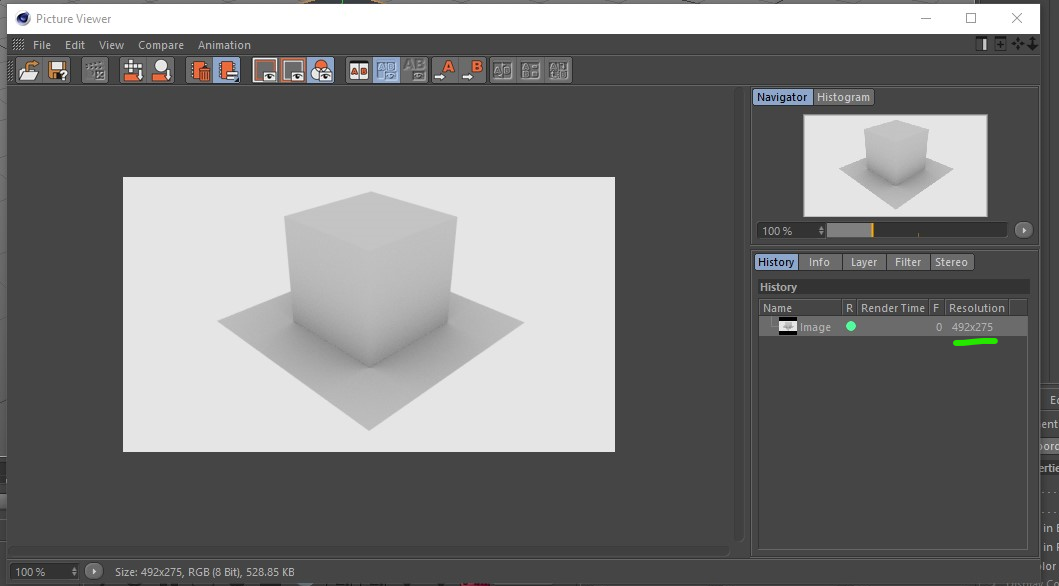Screen dimensions: 1059x586
Task: Toggle the green render dot for Image
Action: [x=851, y=327]
